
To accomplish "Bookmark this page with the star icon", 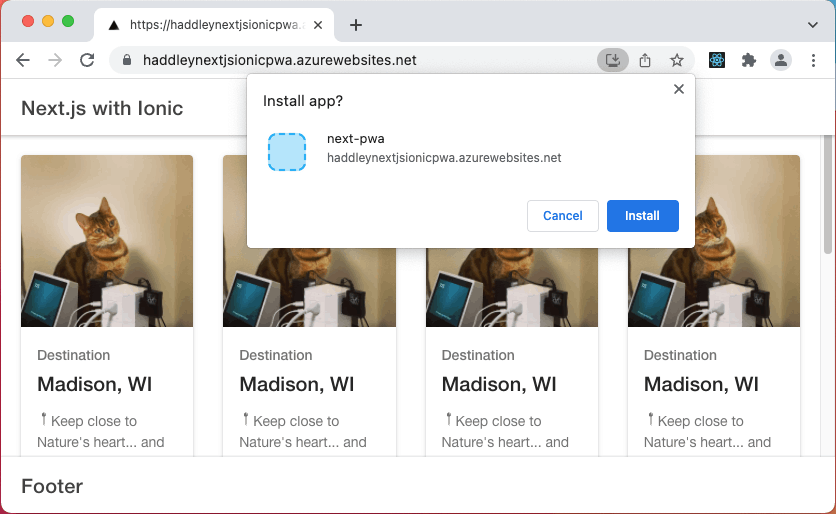I will click(677, 60).
